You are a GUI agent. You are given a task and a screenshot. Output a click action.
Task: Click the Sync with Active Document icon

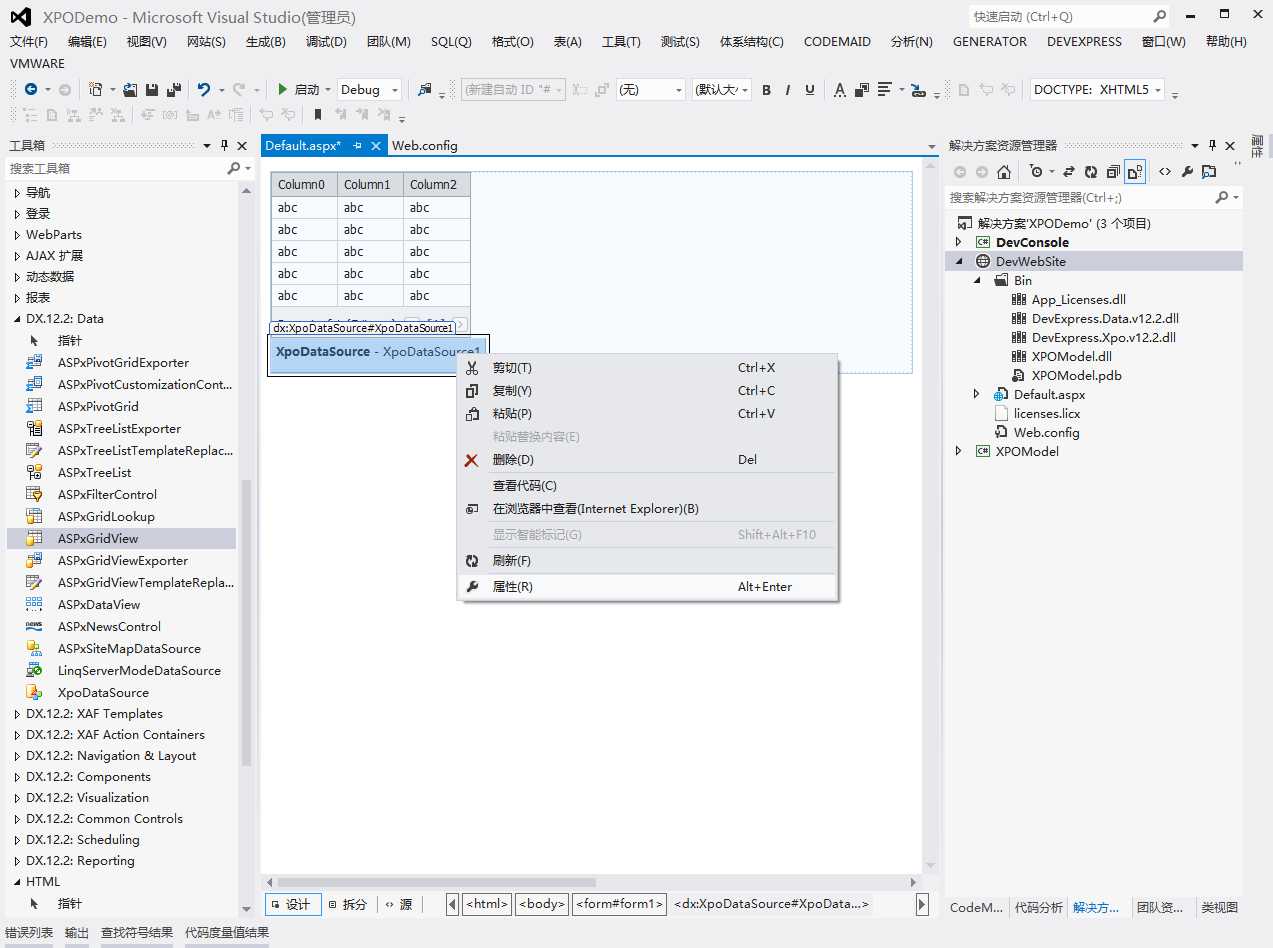click(x=1069, y=172)
